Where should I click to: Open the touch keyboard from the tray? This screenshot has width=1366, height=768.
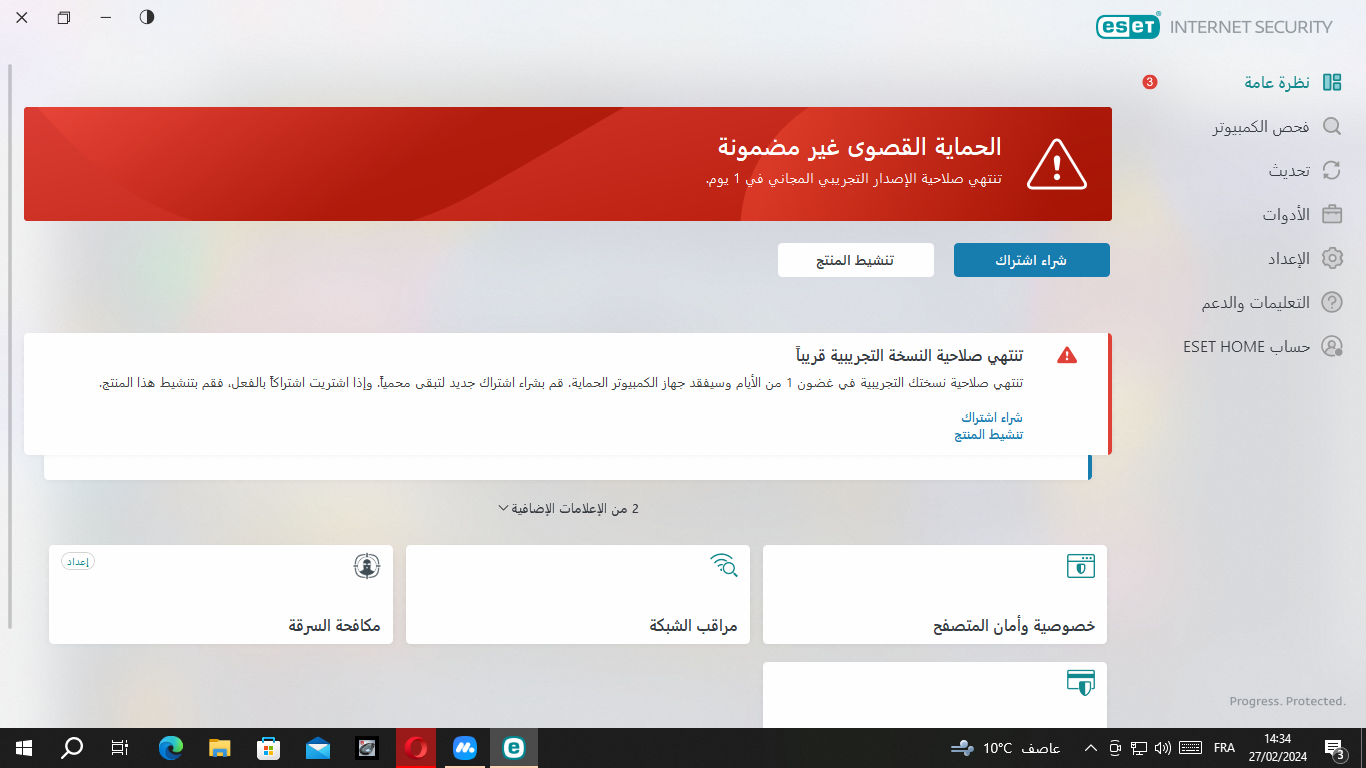coord(1190,748)
